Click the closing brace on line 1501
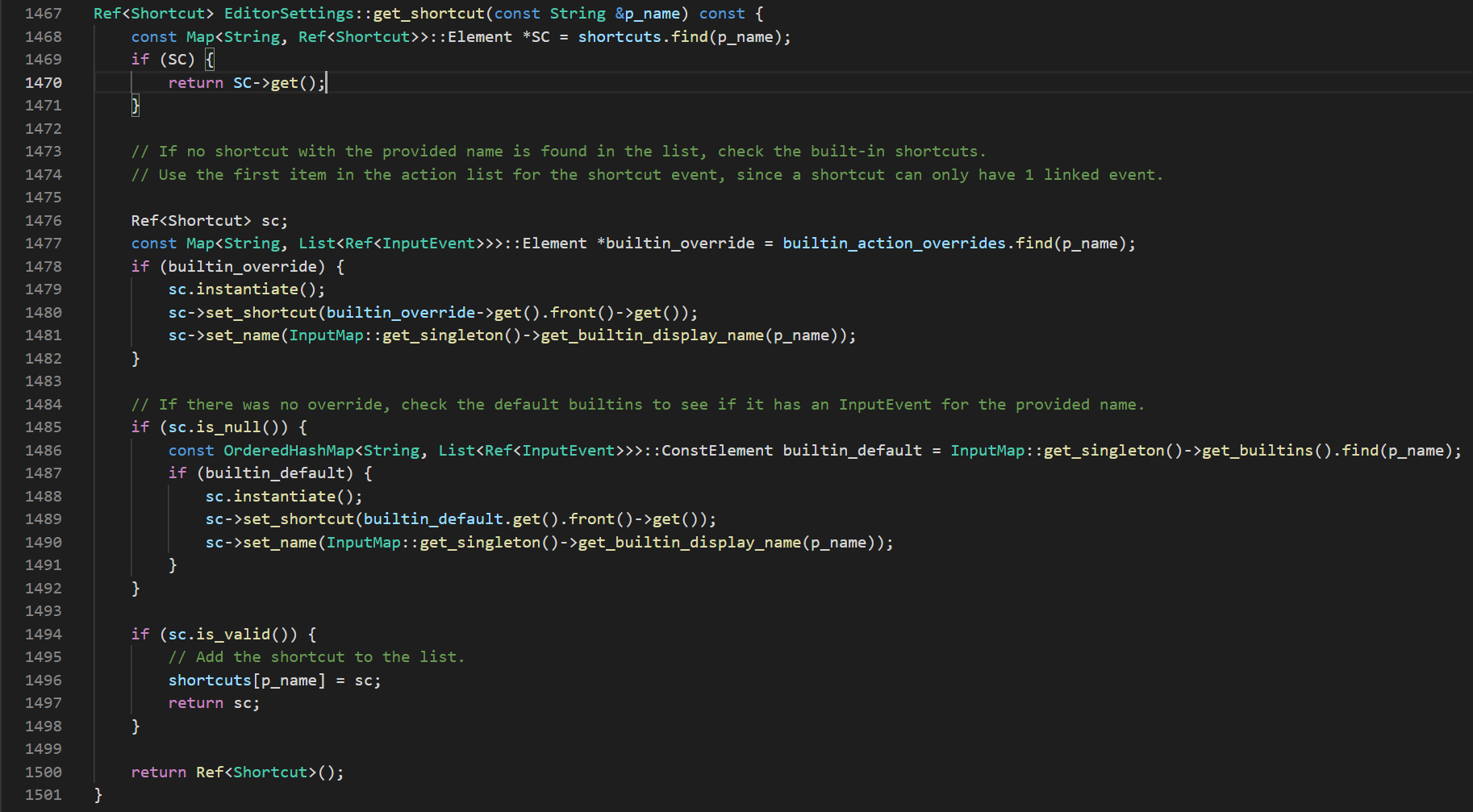 coord(97,794)
